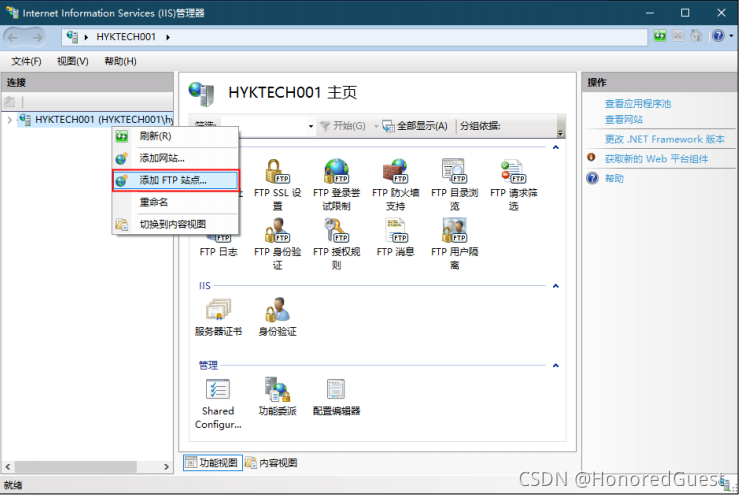
Task: Open the help icon dropdown arrow
Action: (732, 36)
